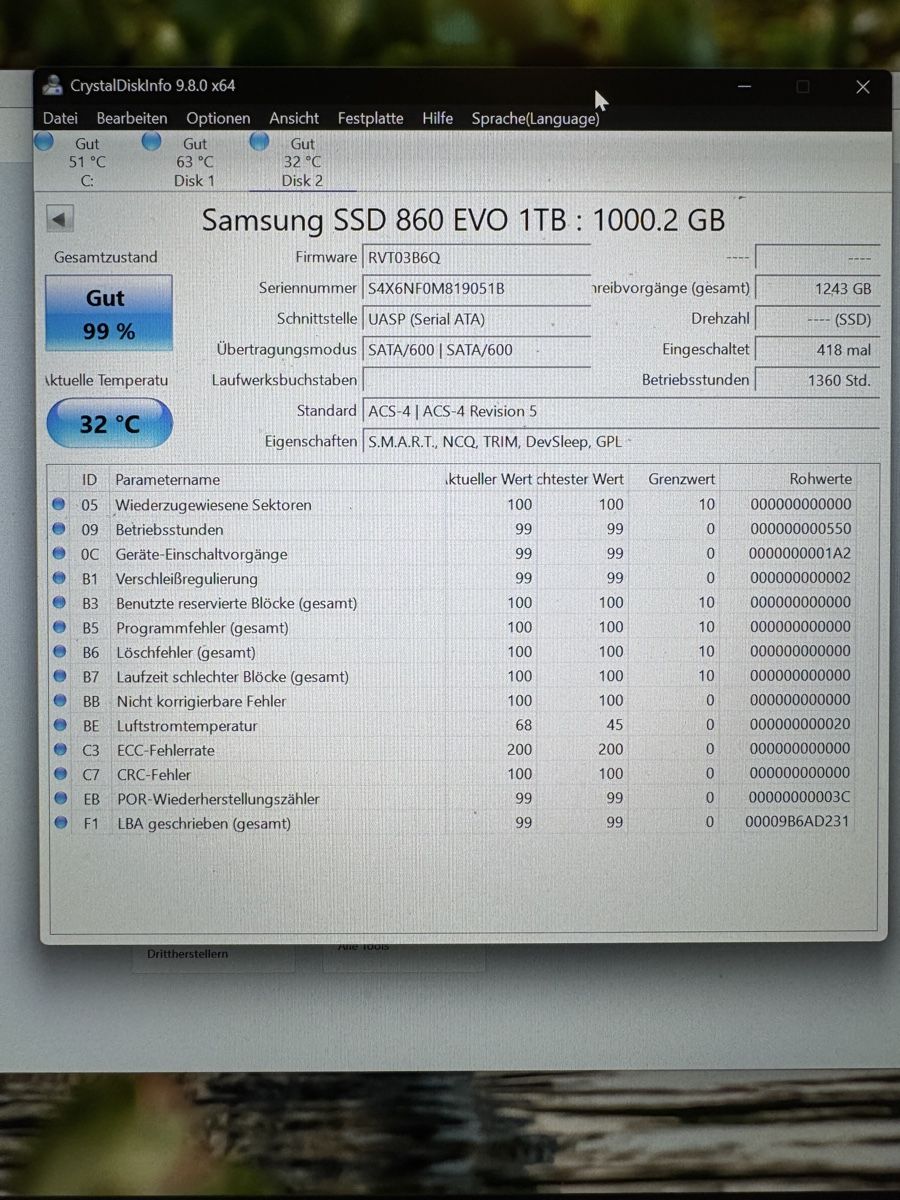
Task: Click the Standard field ACS-4 Revision 5
Action: coord(620,411)
